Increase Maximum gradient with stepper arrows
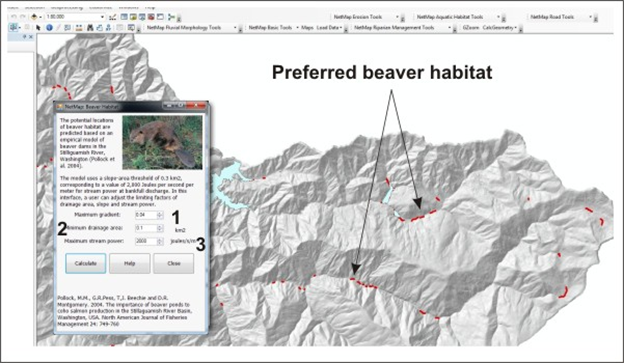 (160, 215)
